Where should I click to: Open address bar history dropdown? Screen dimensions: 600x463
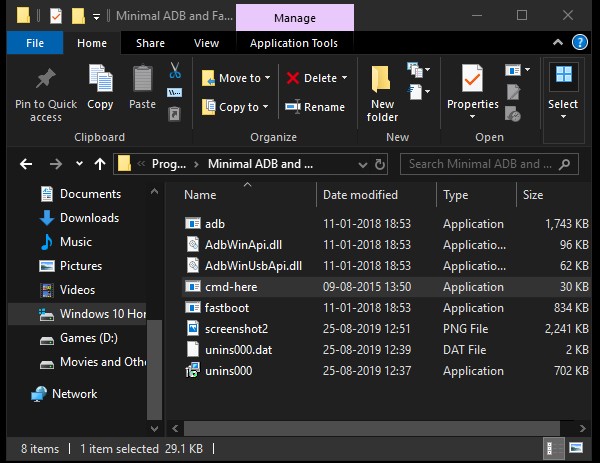(363, 165)
